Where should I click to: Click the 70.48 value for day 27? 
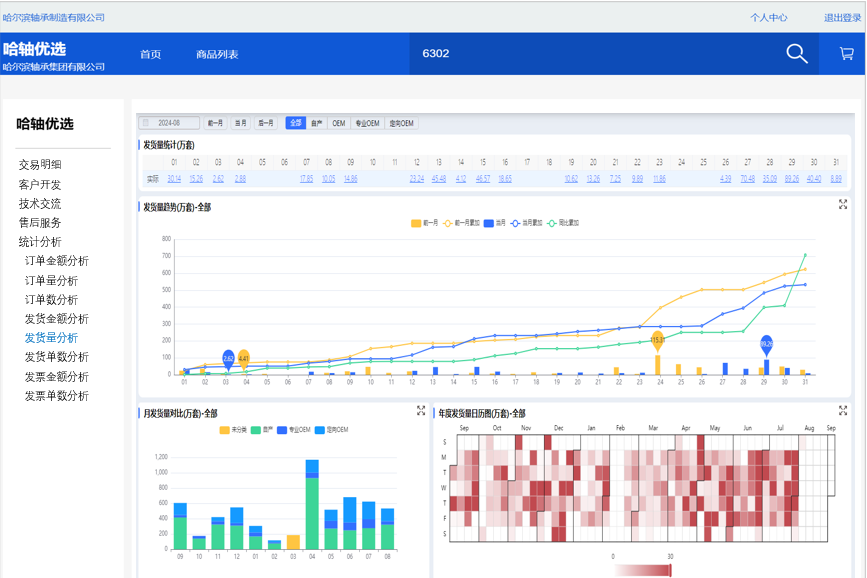tap(748, 179)
